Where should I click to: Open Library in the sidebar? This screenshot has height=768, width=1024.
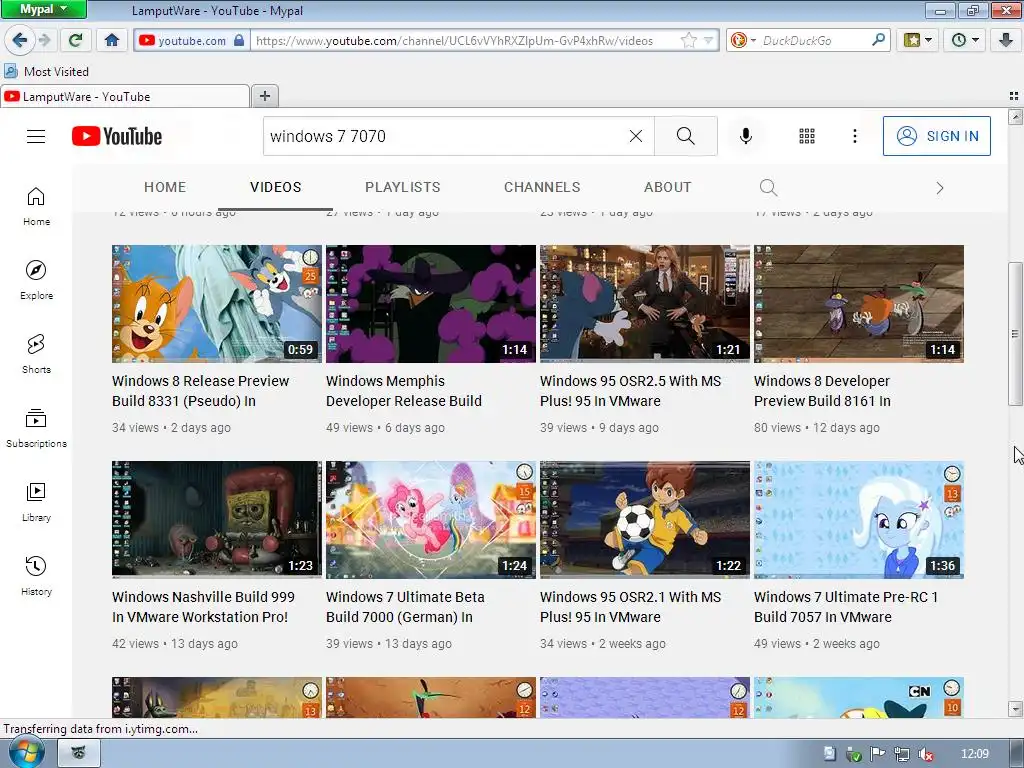point(36,502)
